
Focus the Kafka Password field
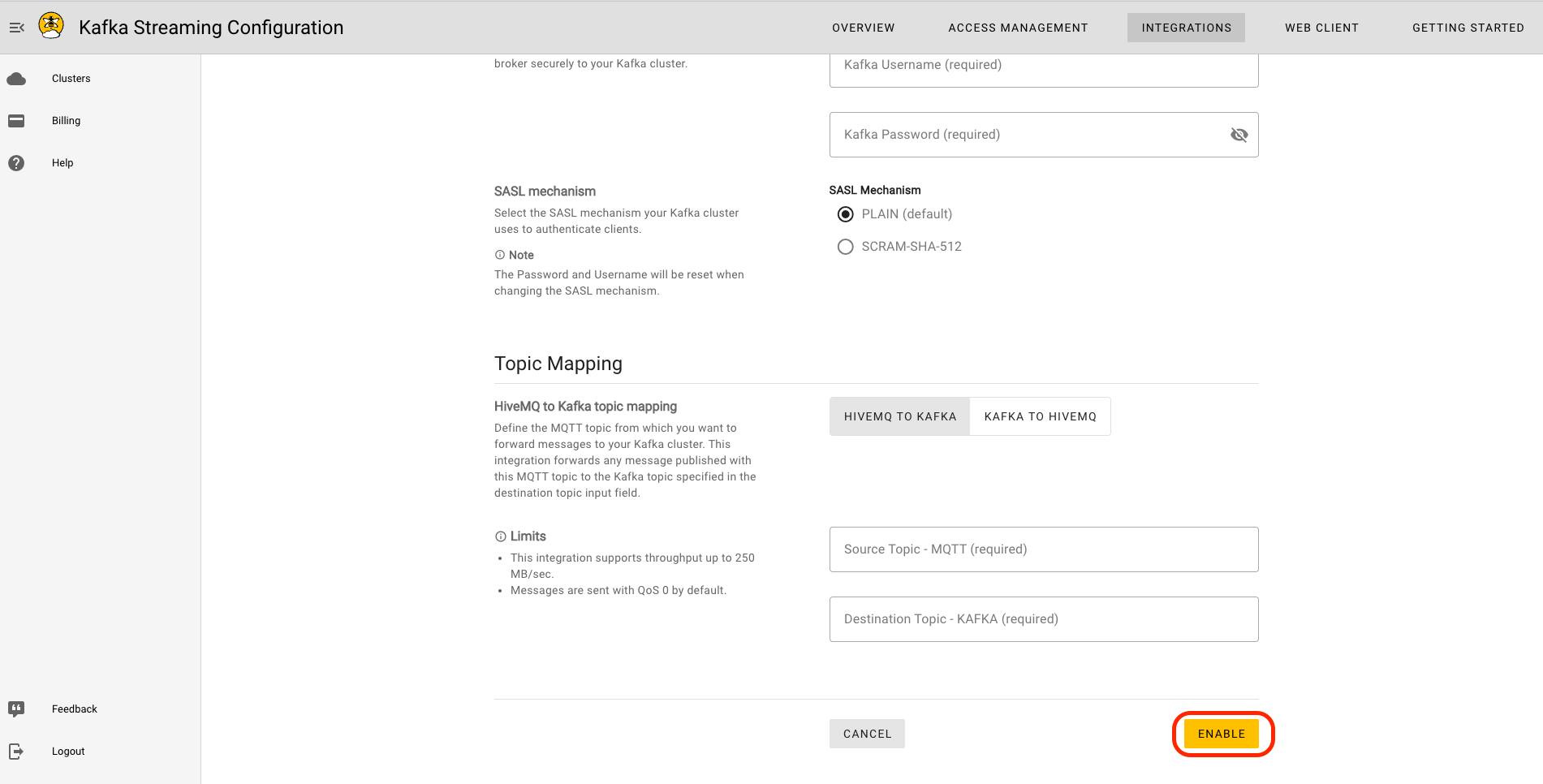tap(1044, 135)
